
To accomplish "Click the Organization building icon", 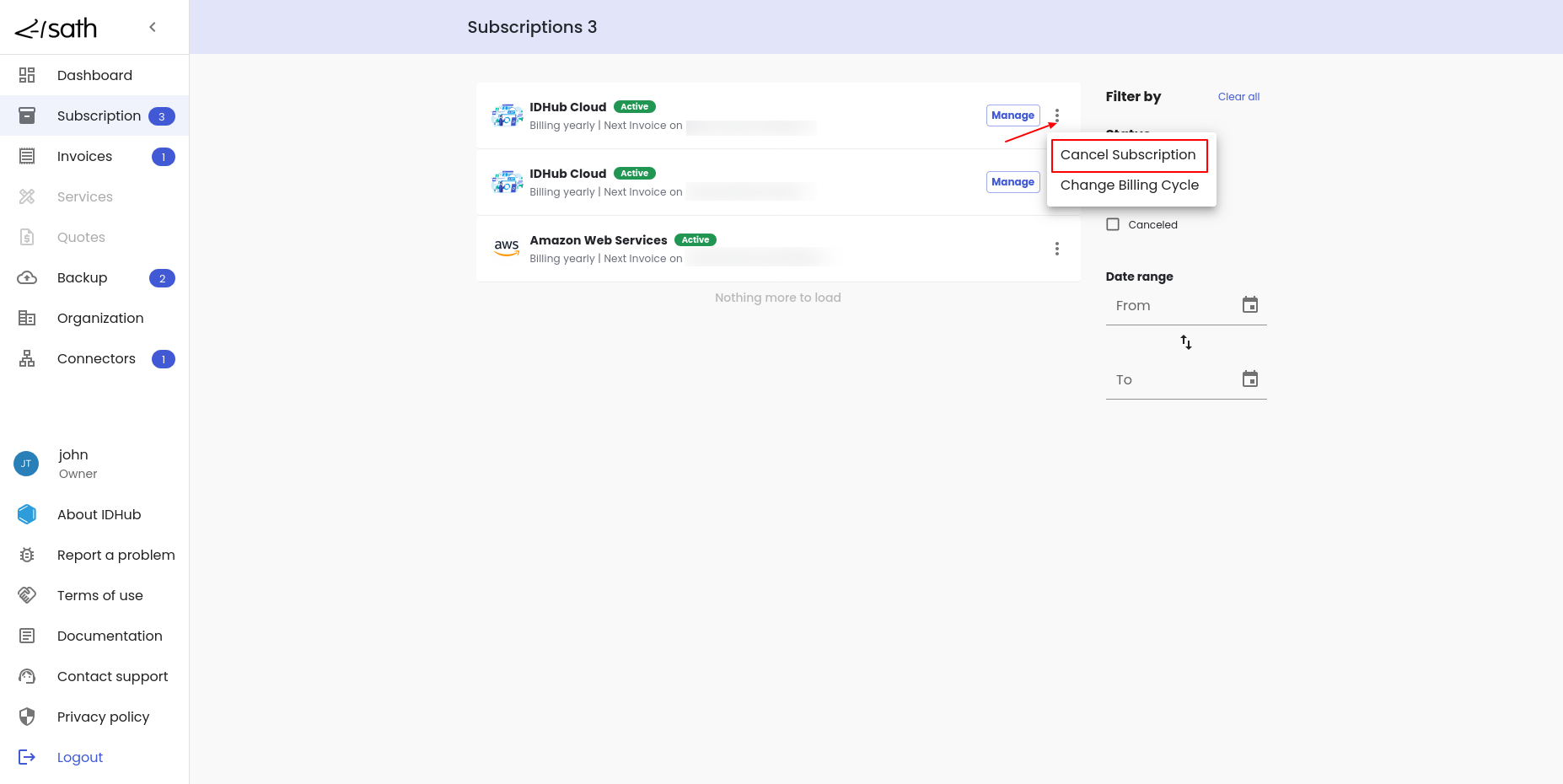I will (27, 318).
